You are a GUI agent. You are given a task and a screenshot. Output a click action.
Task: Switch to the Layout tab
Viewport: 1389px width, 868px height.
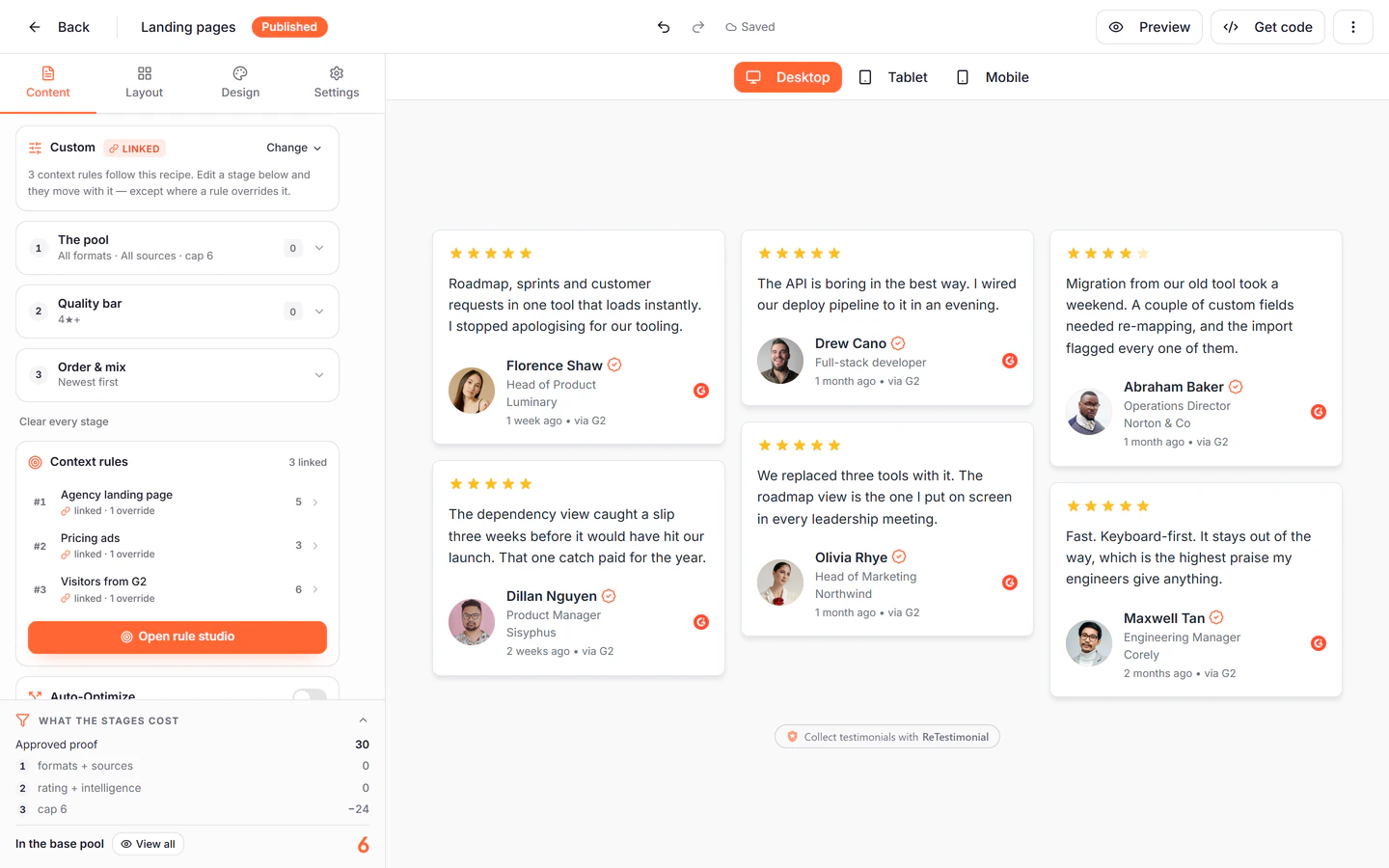point(145,83)
